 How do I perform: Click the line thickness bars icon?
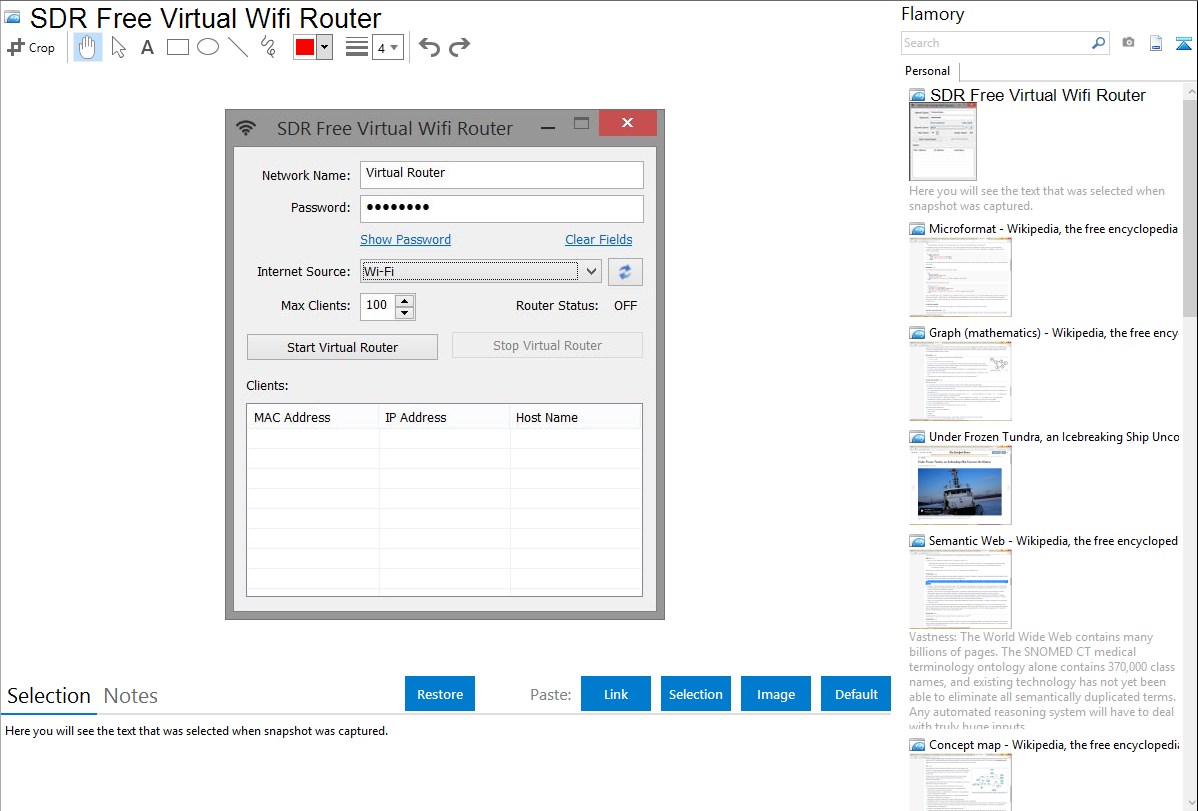357,47
